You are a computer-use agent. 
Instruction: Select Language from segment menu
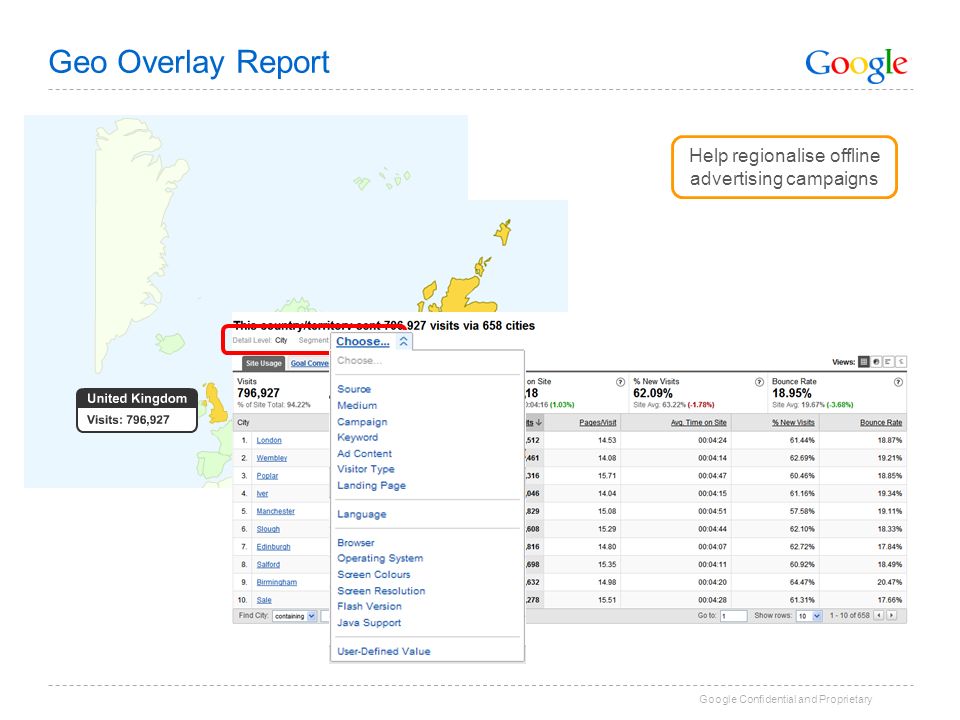click(362, 514)
